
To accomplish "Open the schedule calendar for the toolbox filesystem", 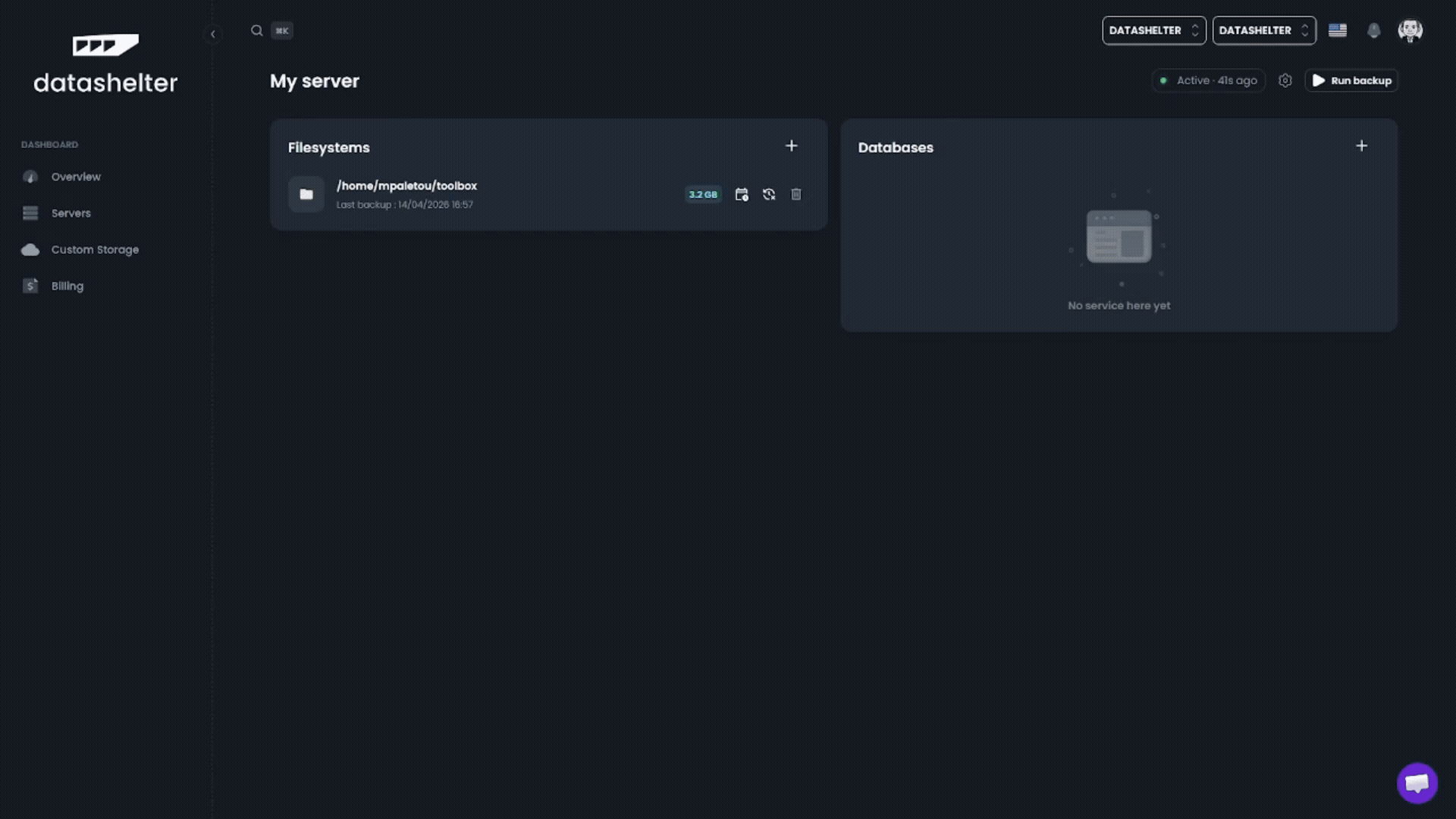I will [742, 195].
